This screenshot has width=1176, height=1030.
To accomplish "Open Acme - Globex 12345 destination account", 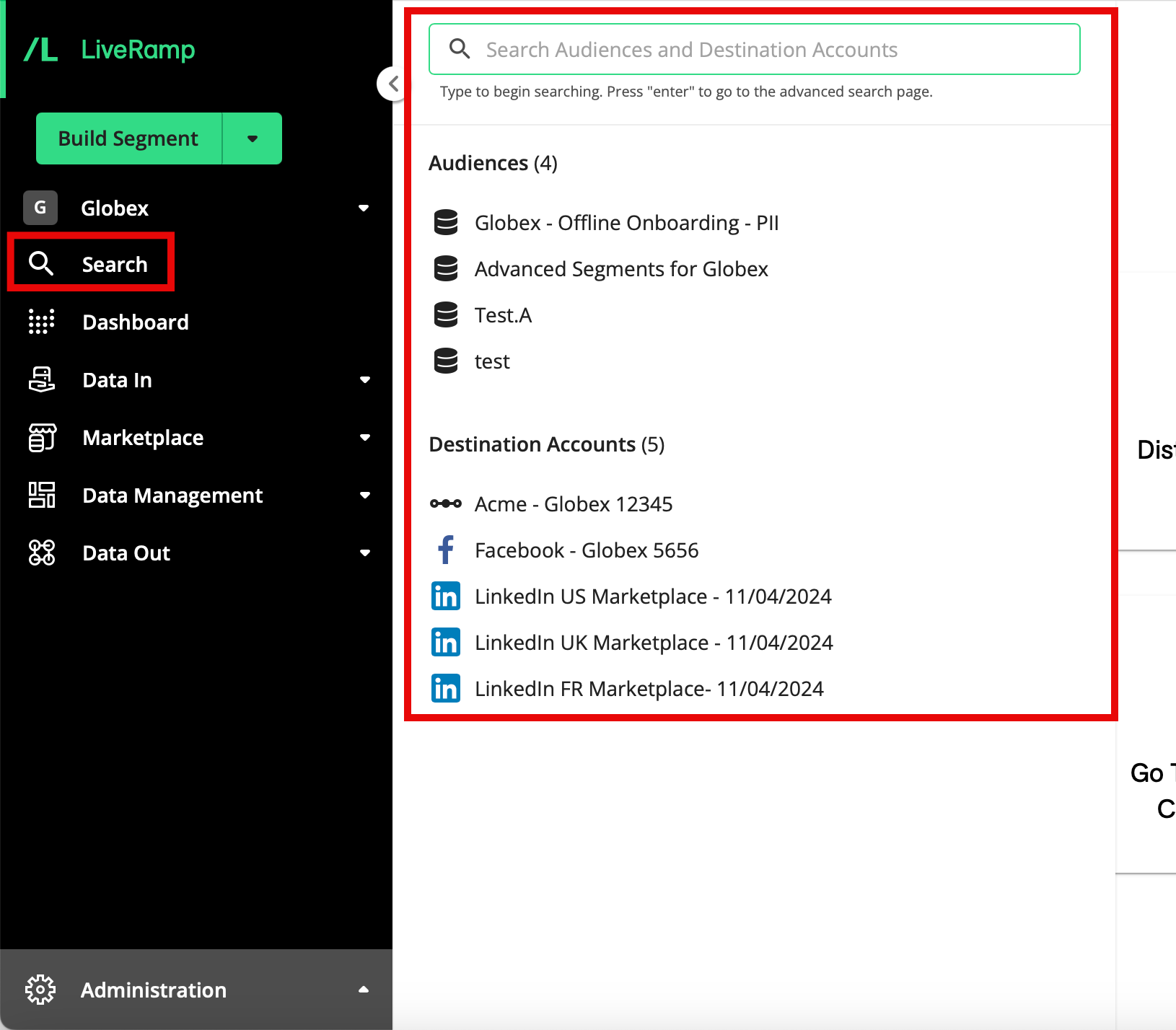I will 574,504.
